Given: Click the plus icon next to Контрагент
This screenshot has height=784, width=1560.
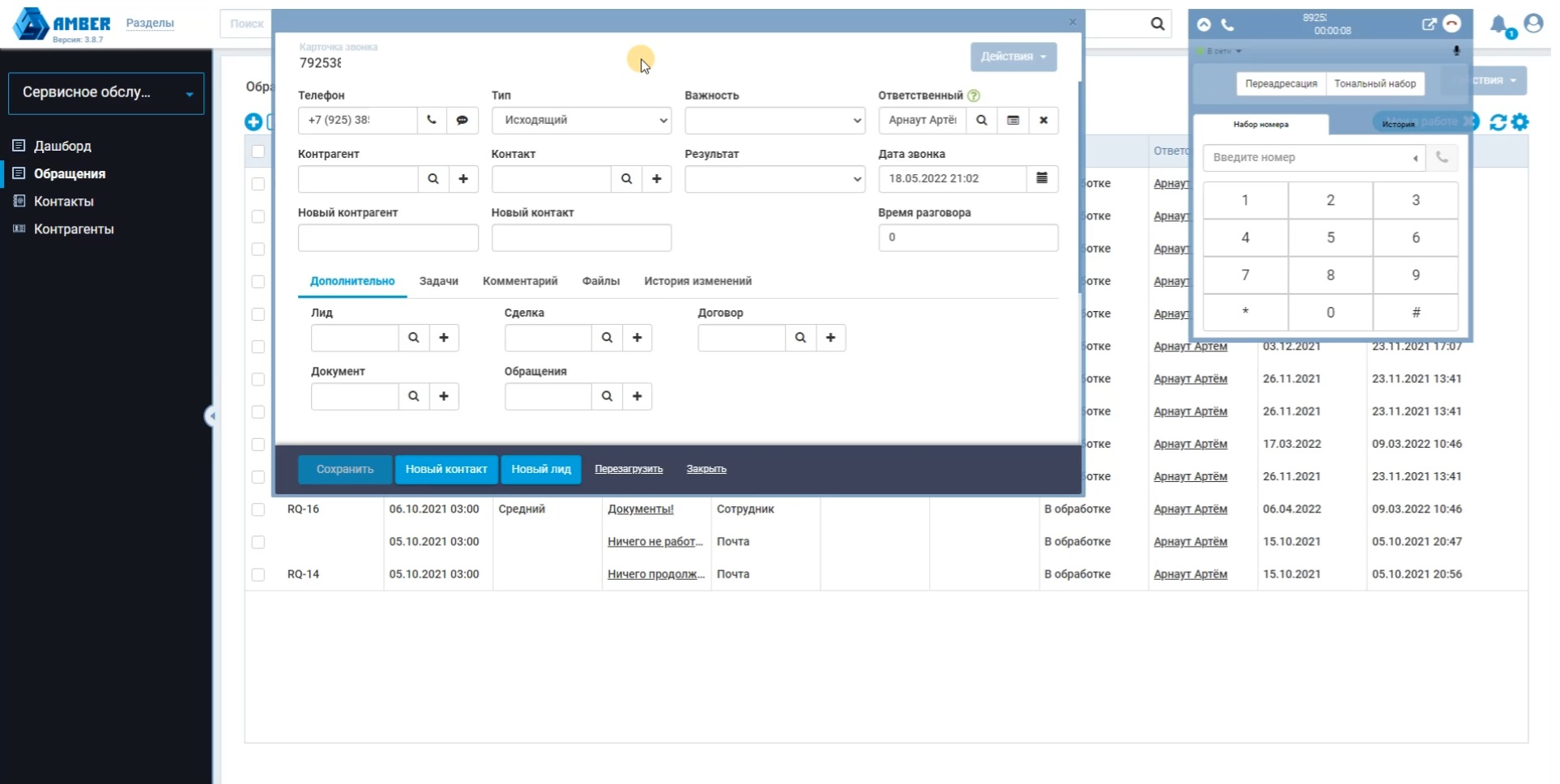Looking at the screenshot, I should (x=463, y=179).
